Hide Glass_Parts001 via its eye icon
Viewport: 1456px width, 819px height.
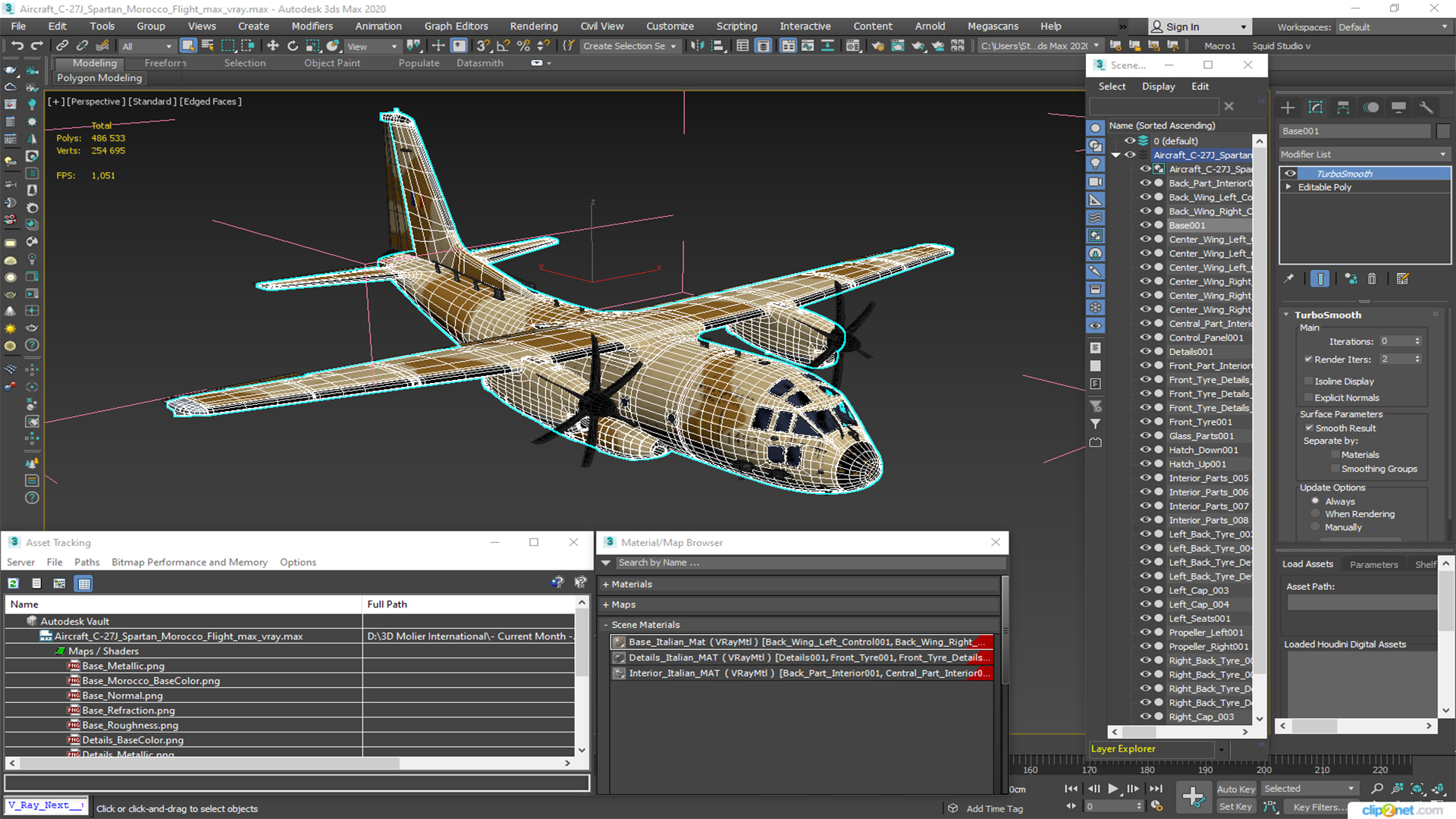pos(1145,436)
